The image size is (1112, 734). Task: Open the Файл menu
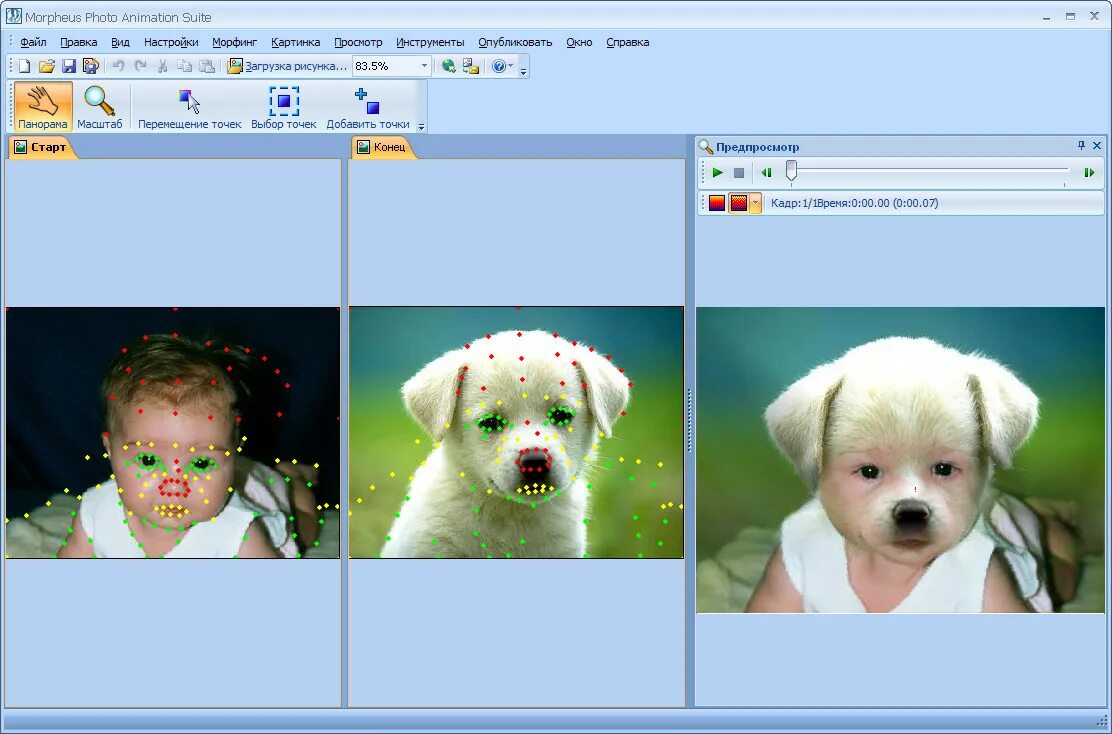click(33, 42)
